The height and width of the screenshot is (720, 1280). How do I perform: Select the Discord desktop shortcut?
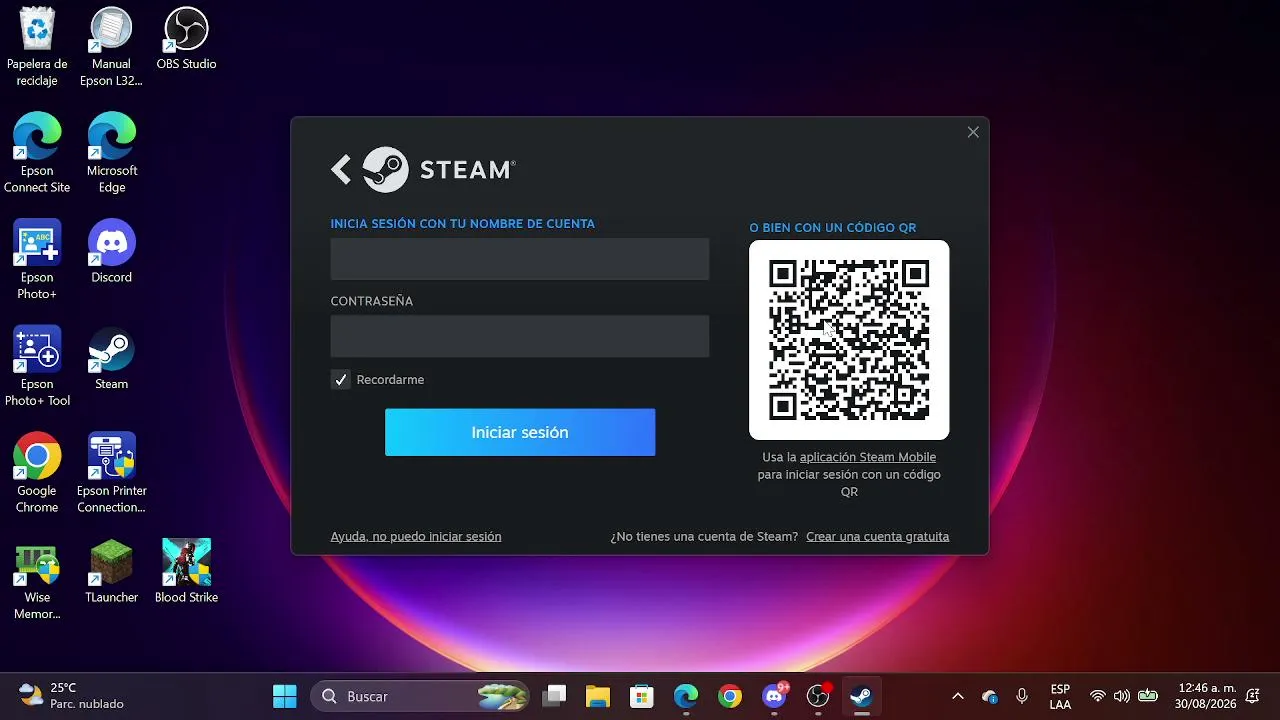(x=112, y=252)
